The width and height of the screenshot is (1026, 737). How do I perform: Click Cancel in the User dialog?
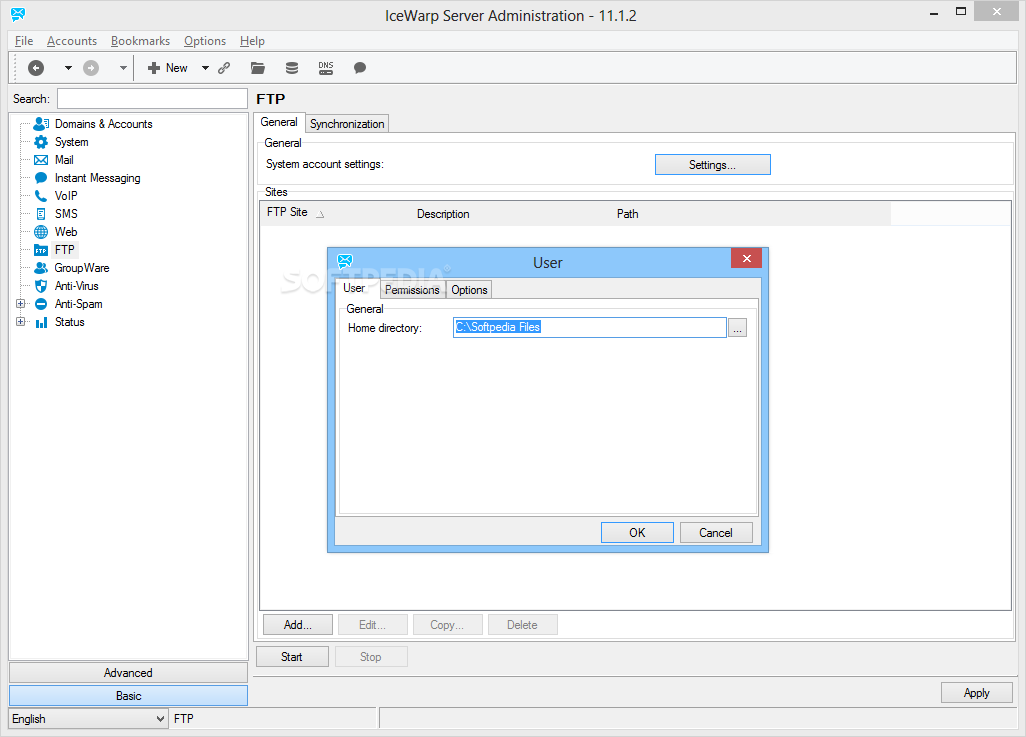716,533
